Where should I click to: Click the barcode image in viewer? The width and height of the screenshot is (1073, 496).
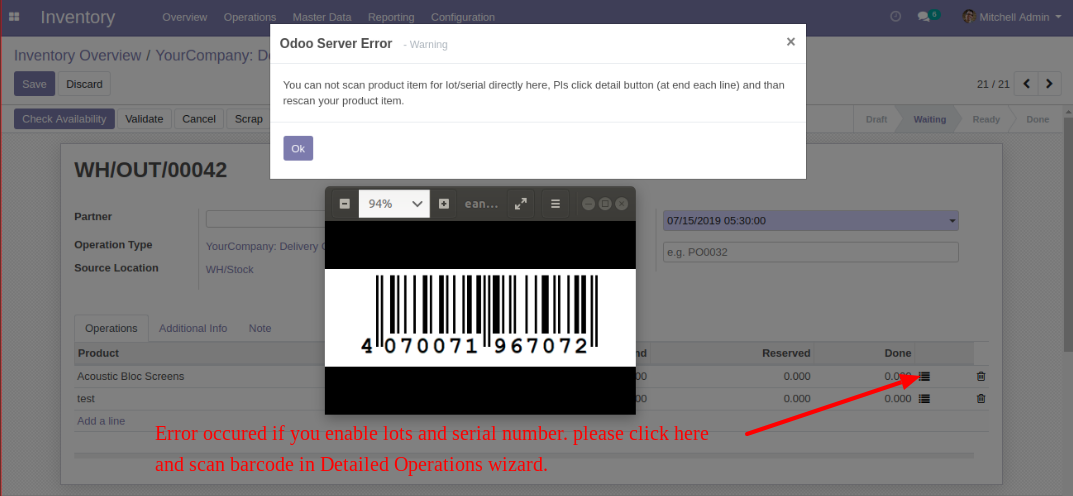(x=480, y=317)
